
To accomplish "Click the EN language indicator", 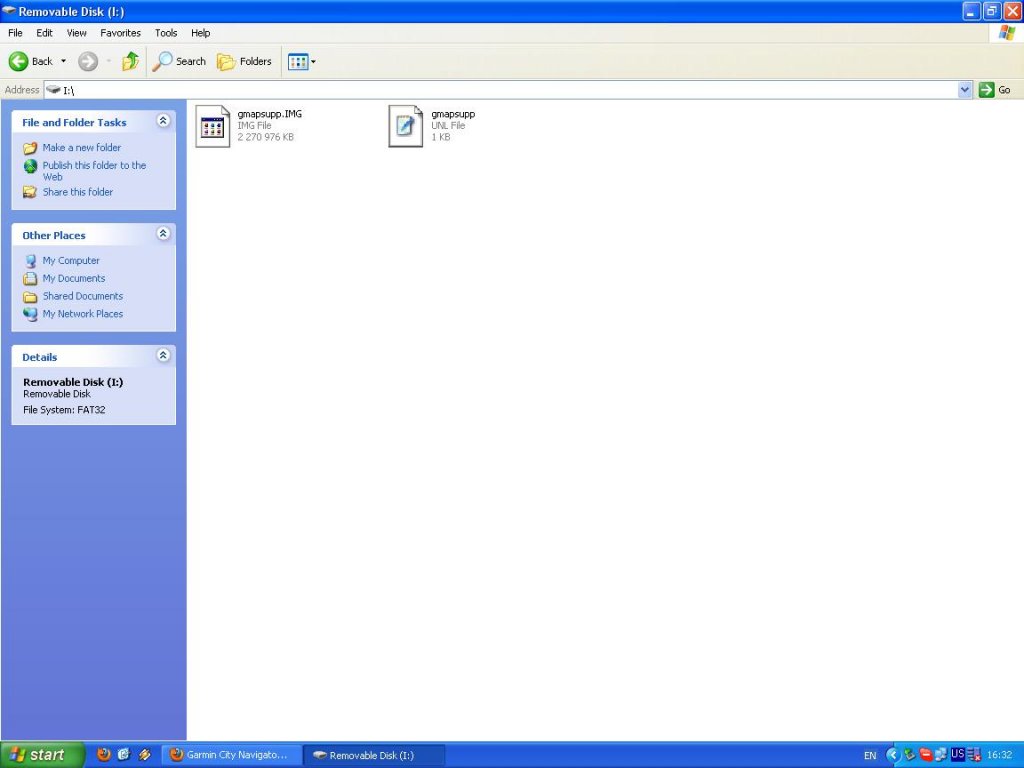I will pos(870,756).
